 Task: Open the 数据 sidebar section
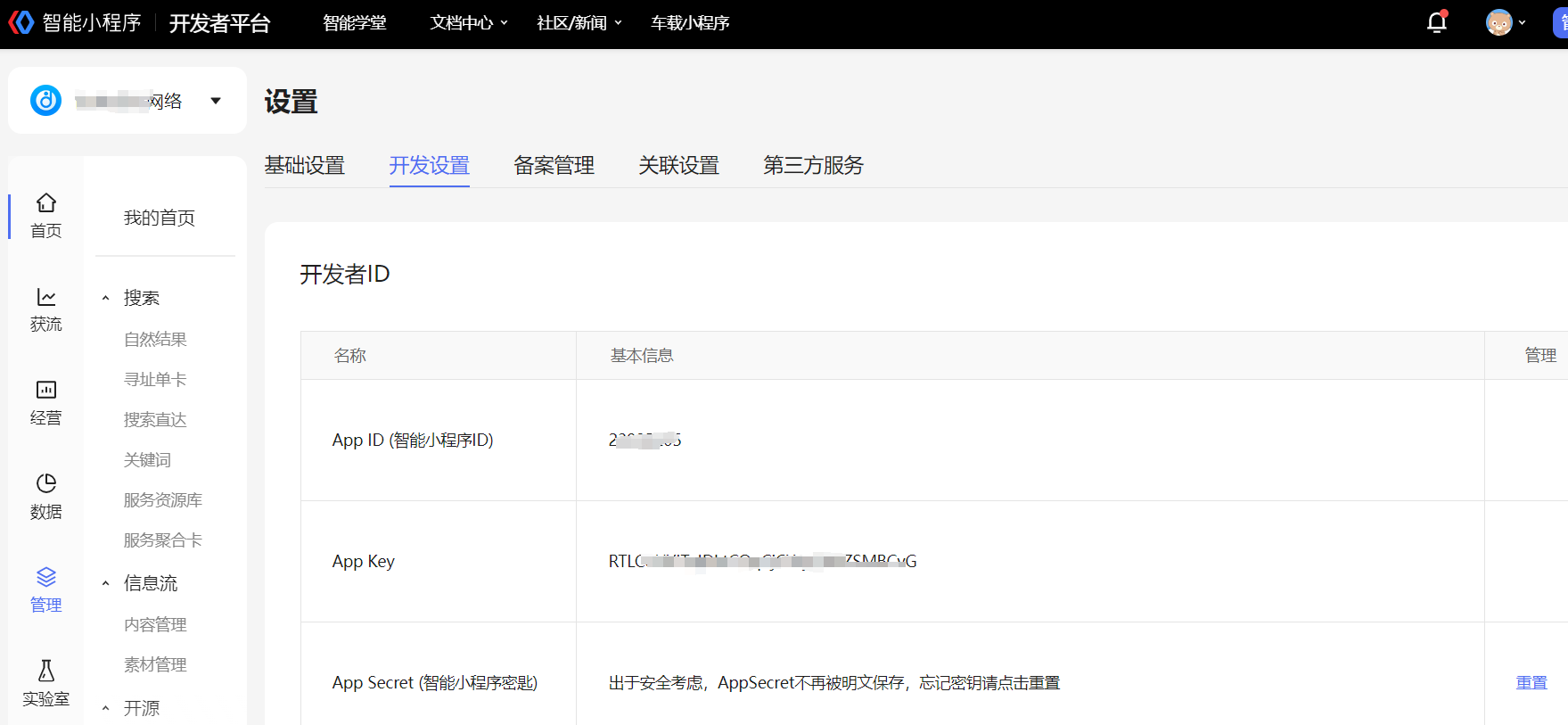(45, 496)
